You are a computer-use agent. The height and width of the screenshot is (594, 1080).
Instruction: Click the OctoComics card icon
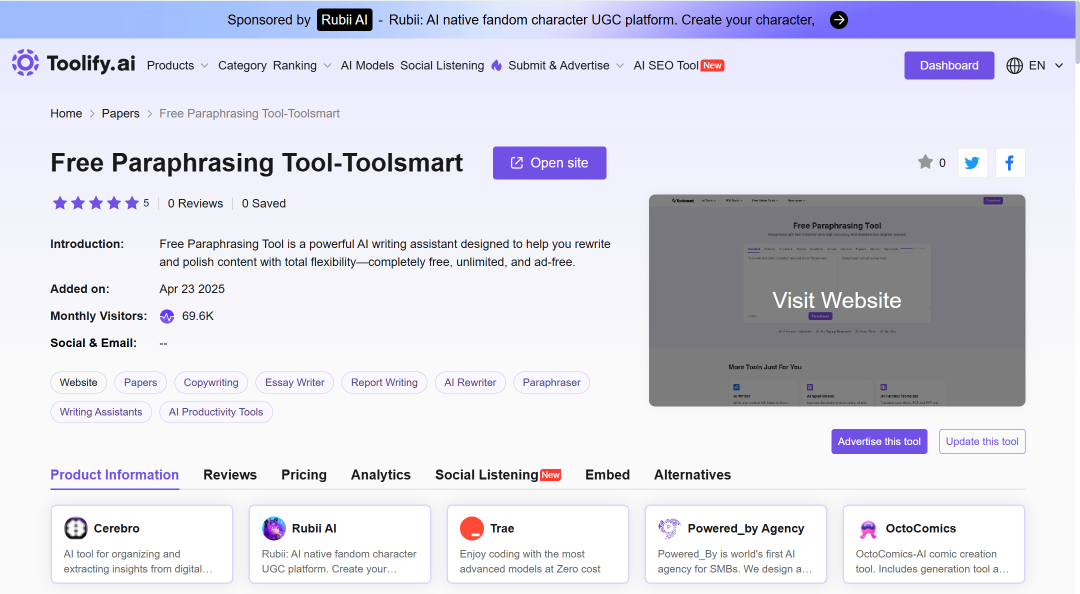[x=868, y=529]
